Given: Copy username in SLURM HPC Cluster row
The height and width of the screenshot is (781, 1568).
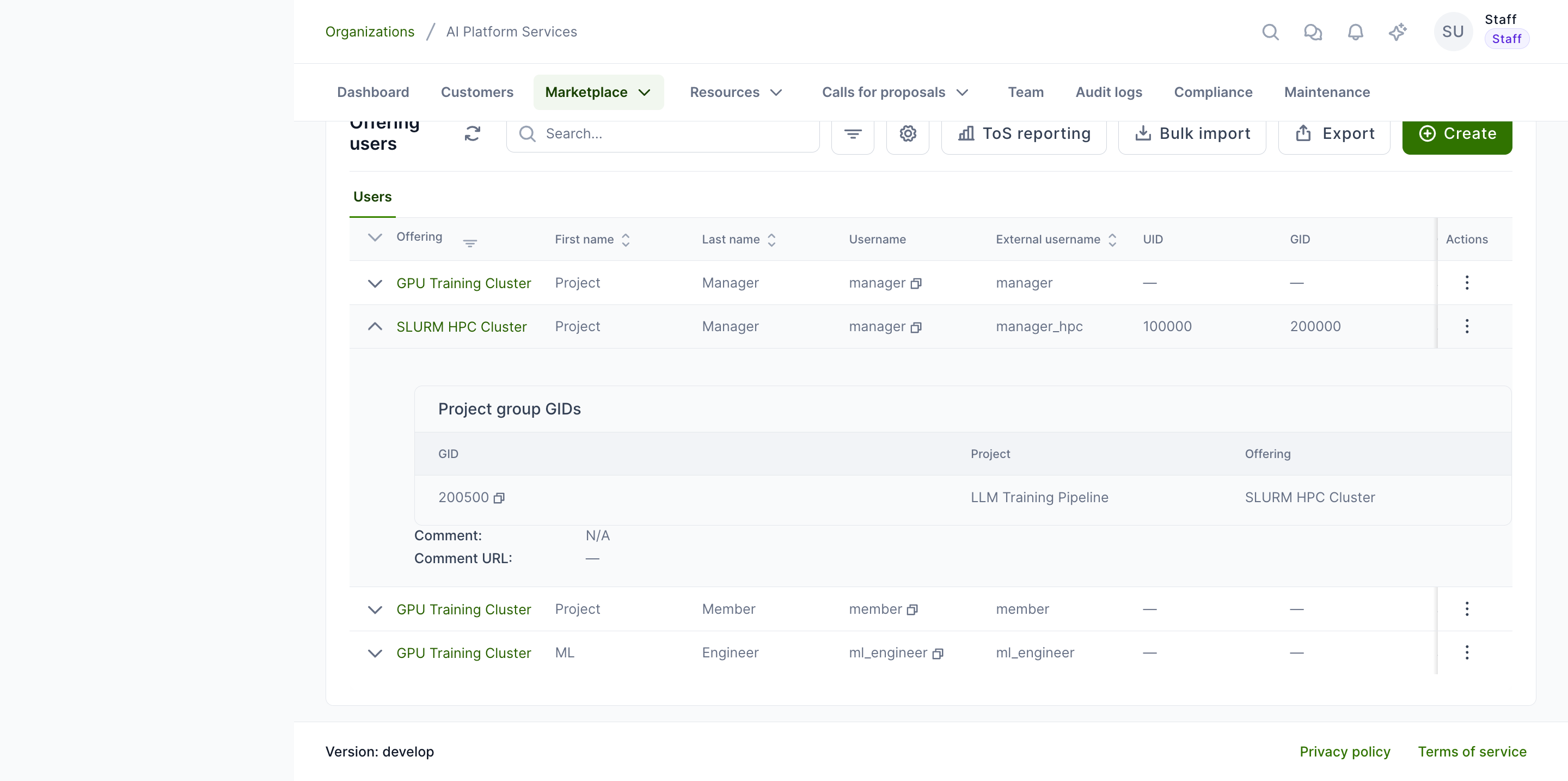Looking at the screenshot, I should click(915, 327).
